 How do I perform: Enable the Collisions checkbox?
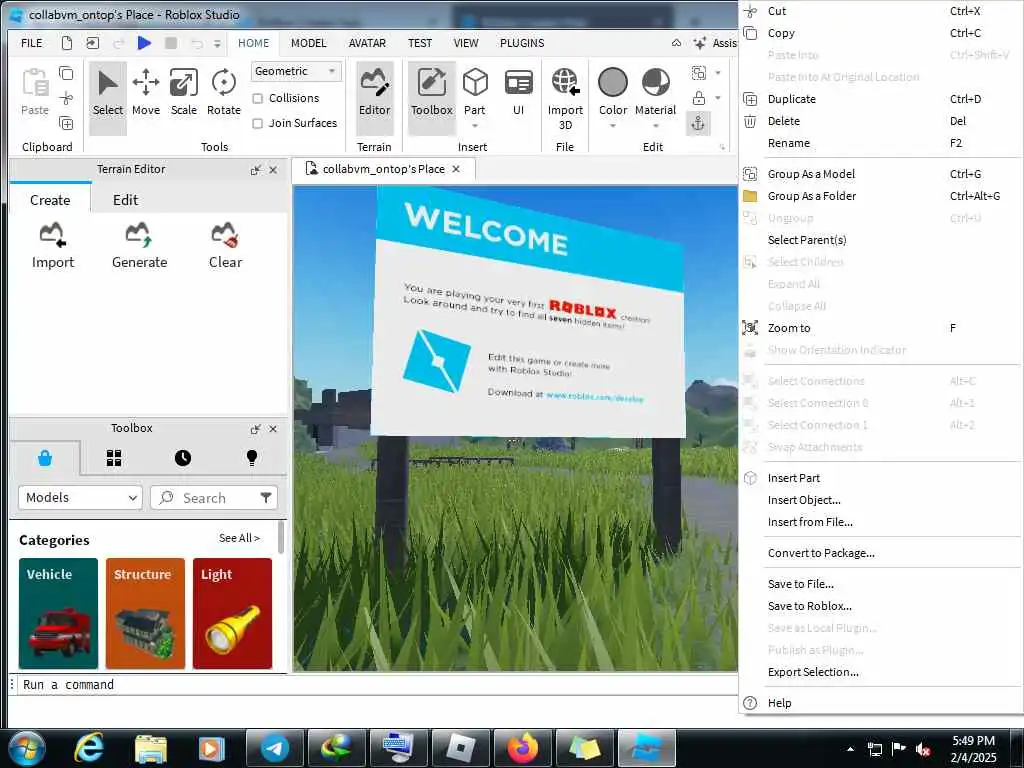click(258, 99)
